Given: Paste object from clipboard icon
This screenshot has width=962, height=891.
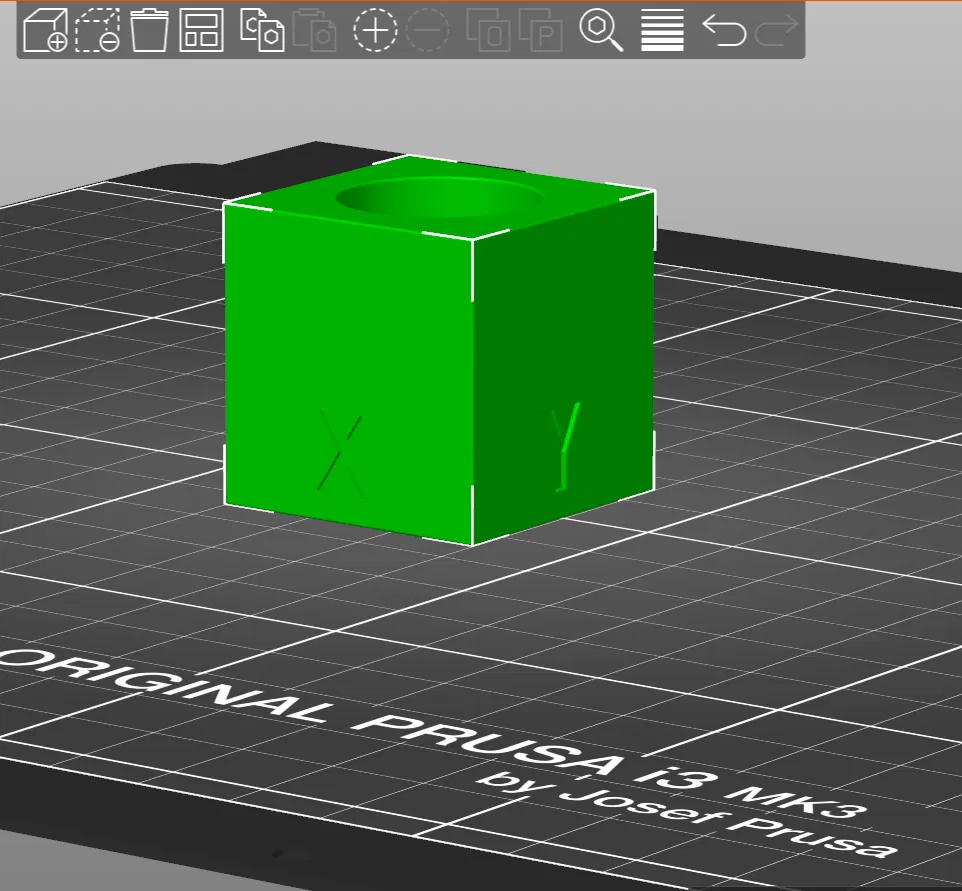Looking at the screenshot, I should (x=315, y=30).
